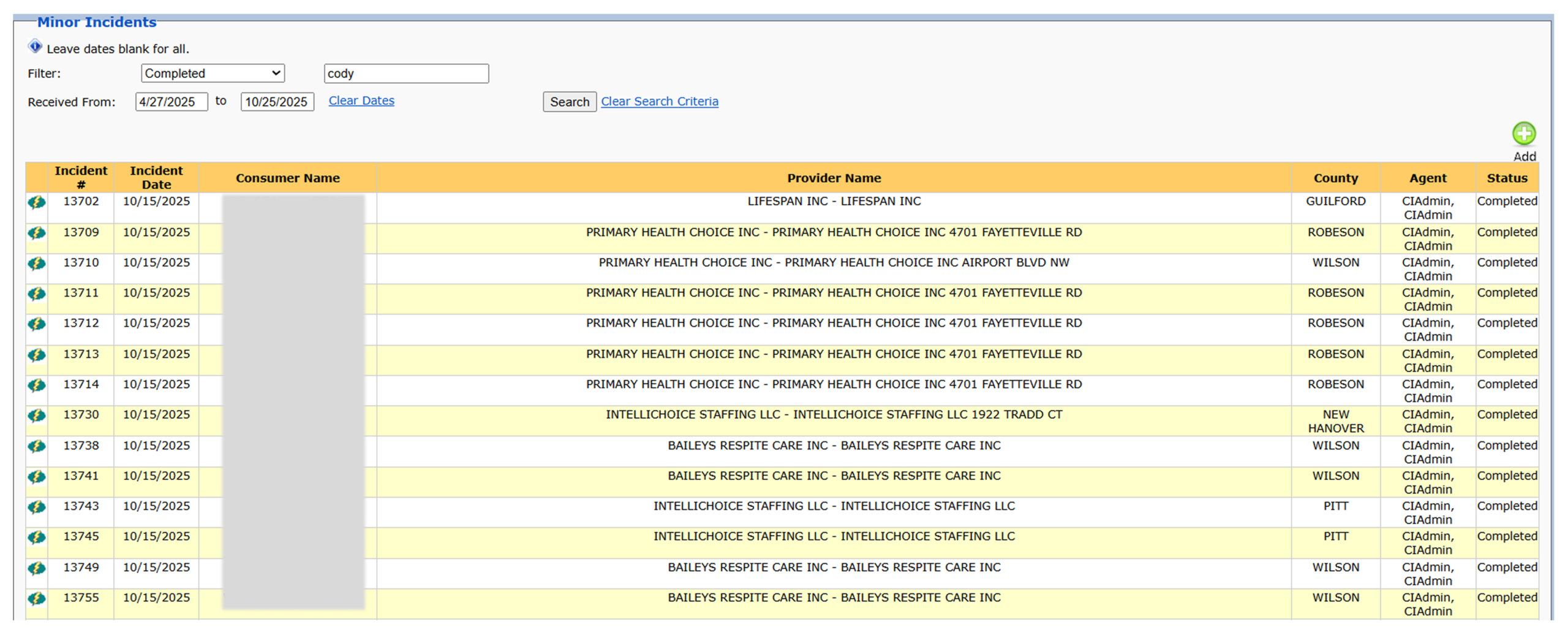Open incident 13741 via its row icon
Screen dimensions: 1568x635
[37, 477]
